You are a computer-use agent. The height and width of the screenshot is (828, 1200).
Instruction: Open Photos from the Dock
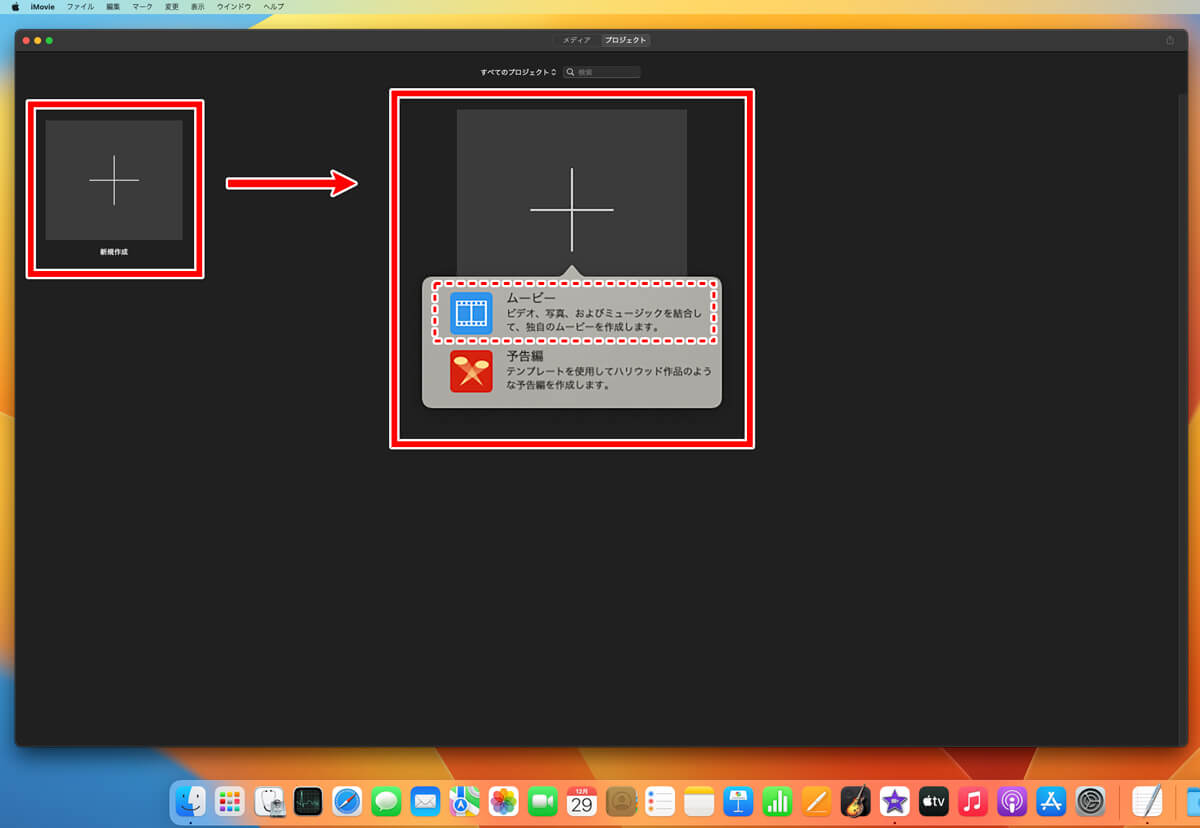click(x=503, y=801)
